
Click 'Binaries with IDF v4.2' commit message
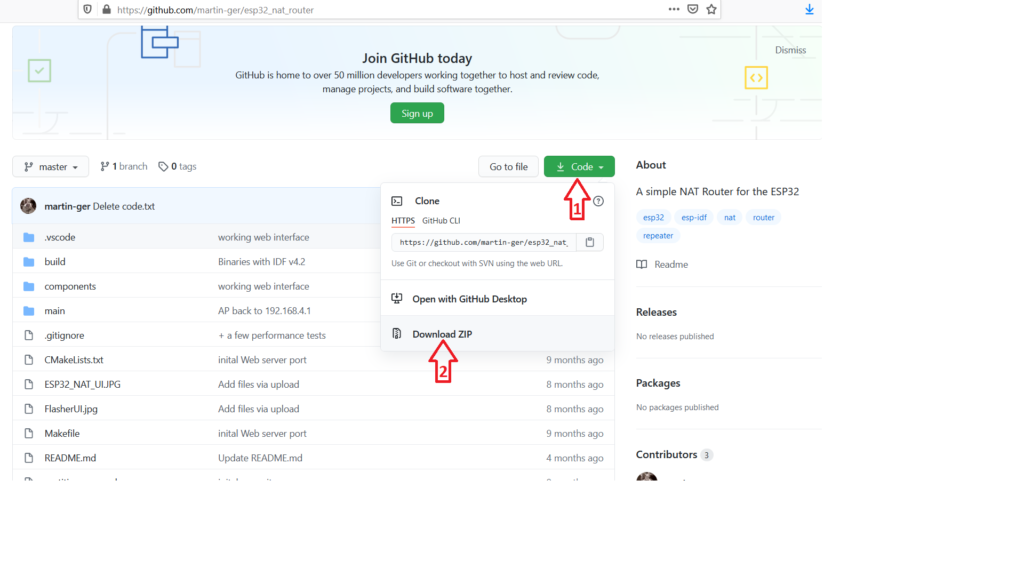[x=261, y=262]
